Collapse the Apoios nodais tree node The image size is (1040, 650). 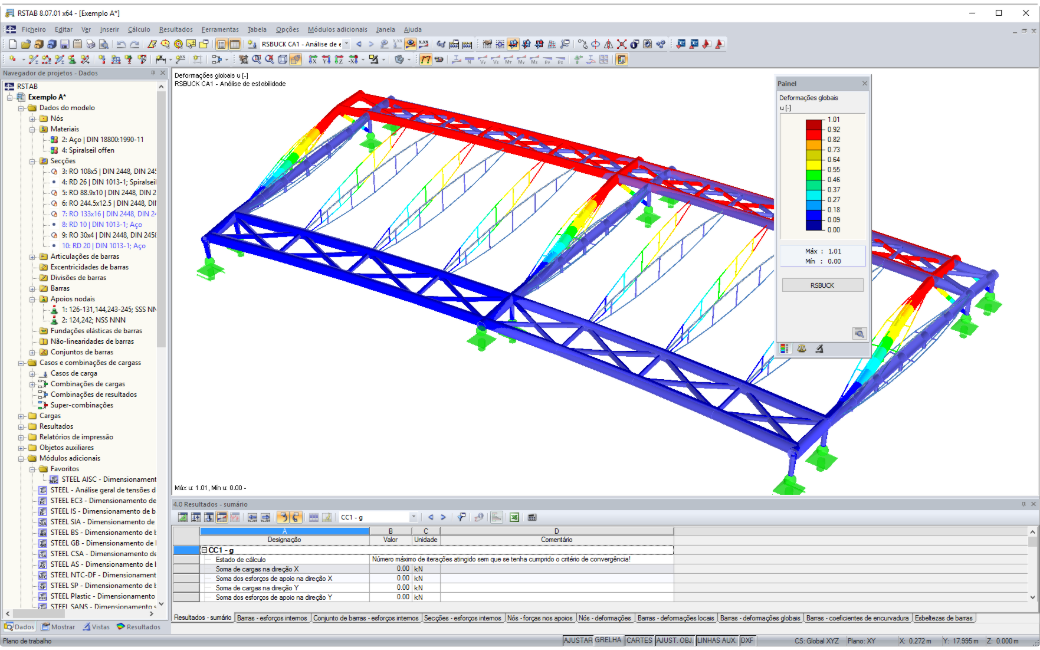pyautogui.click(x=32, y=299)
